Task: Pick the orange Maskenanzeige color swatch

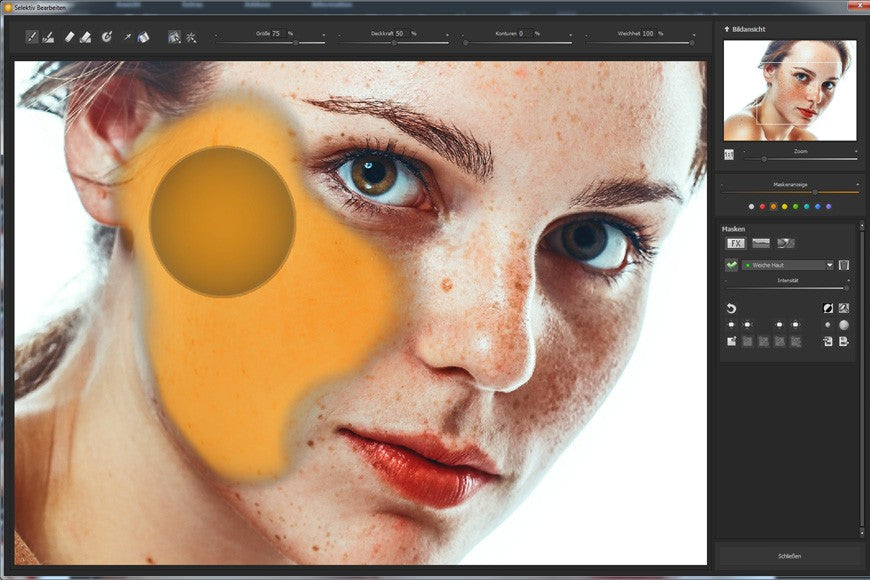Action: click(773, 207)
